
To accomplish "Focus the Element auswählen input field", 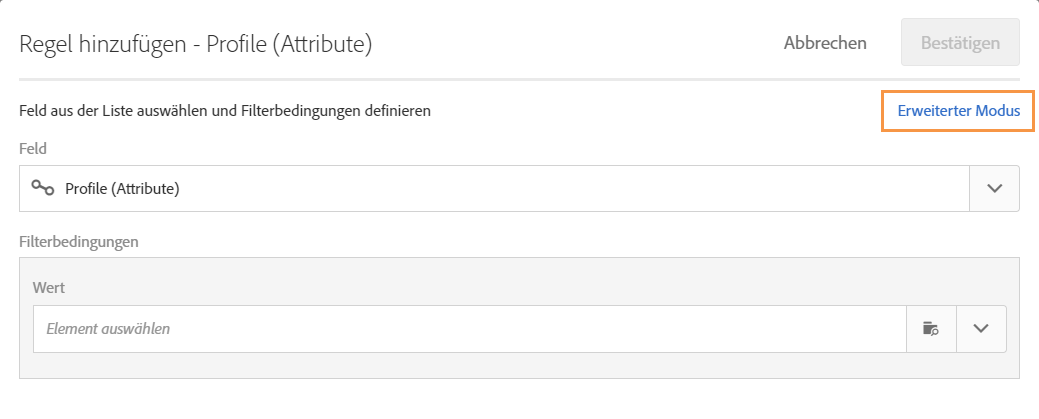I will coord(470,329).
